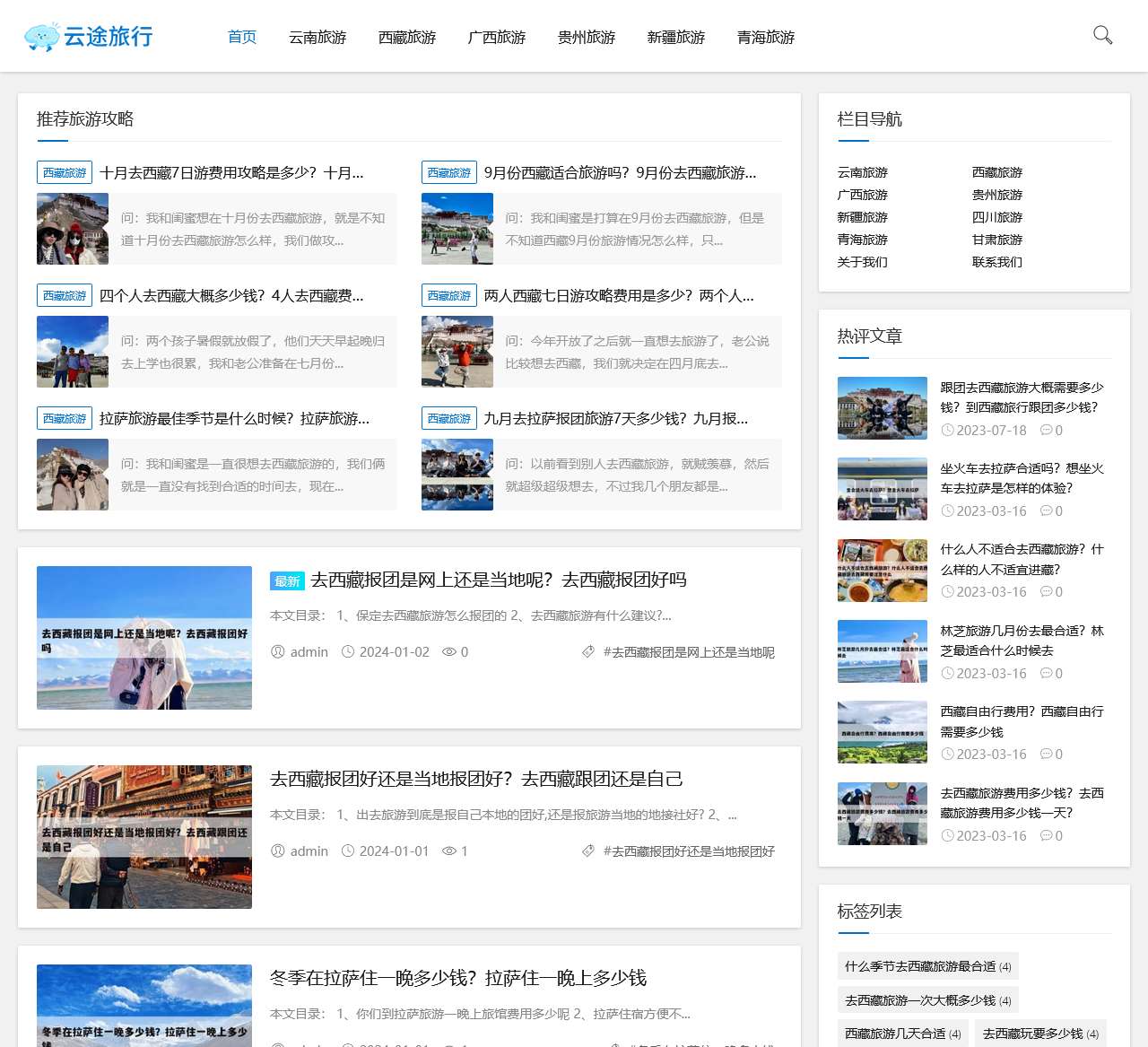Open article 去西藏报团好还是当地报团好
The image size is (1148, 1047).
tap(476, 780)
